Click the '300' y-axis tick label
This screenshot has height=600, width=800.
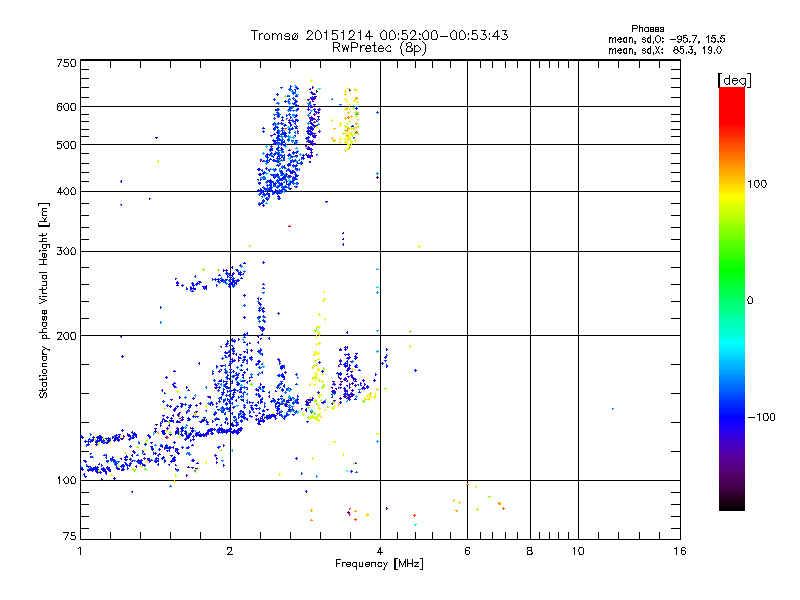pos(66,251)
